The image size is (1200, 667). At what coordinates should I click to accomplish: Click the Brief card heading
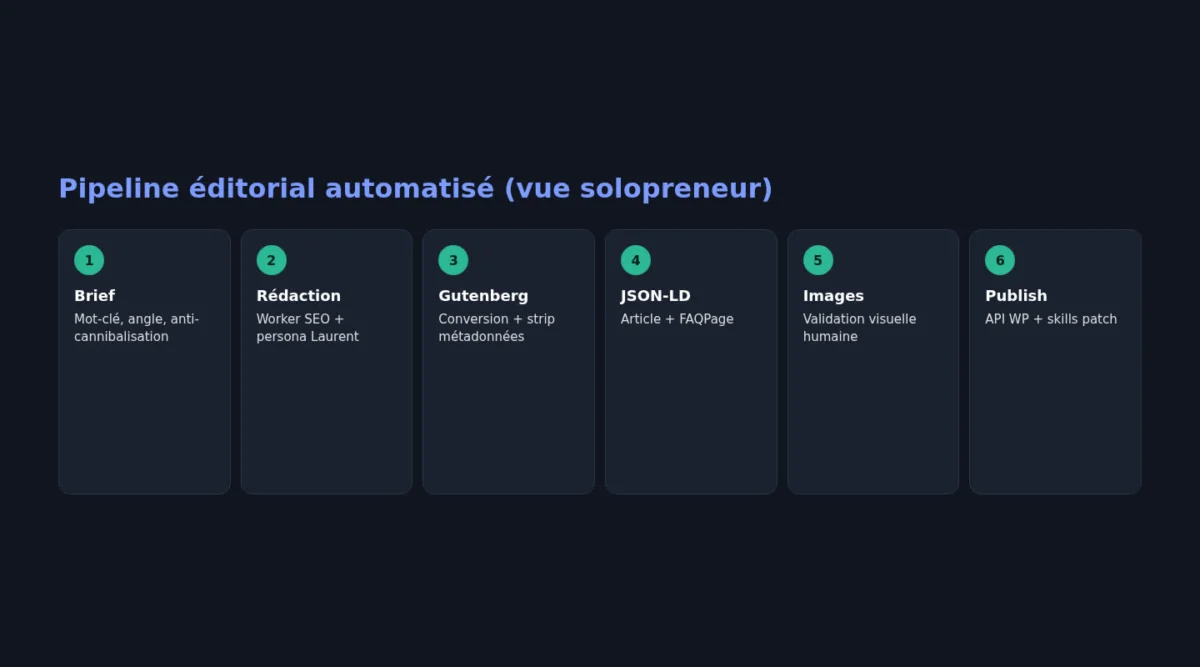point(95,296)
